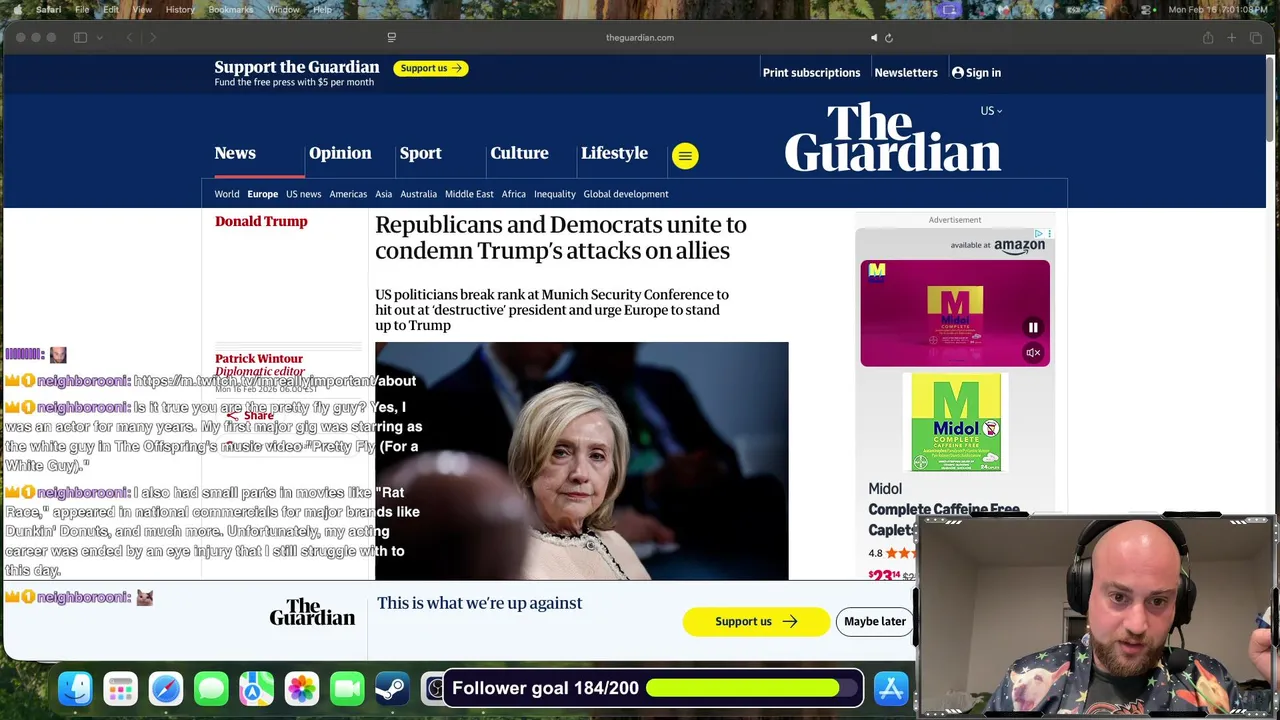The image size is (1280, 720).
Task: Select the Culture section tab
Action: [519, 153]
